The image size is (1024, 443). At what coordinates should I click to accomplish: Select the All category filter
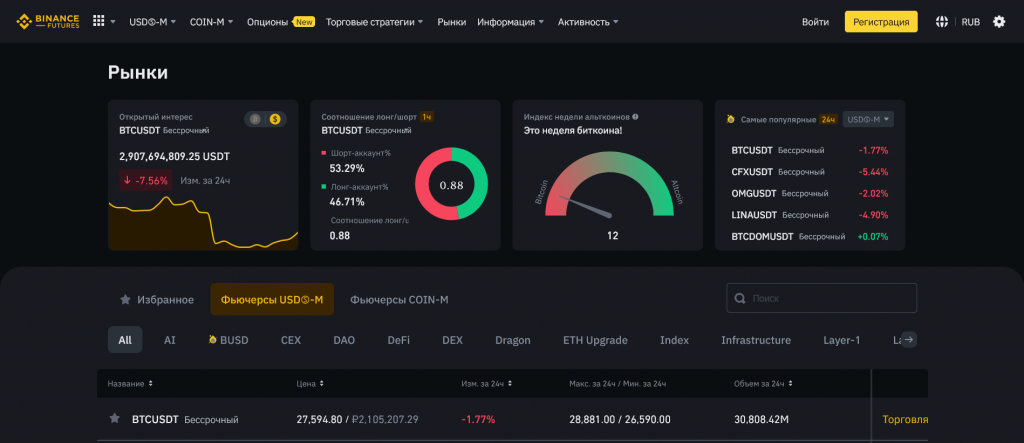coord(125,340)
